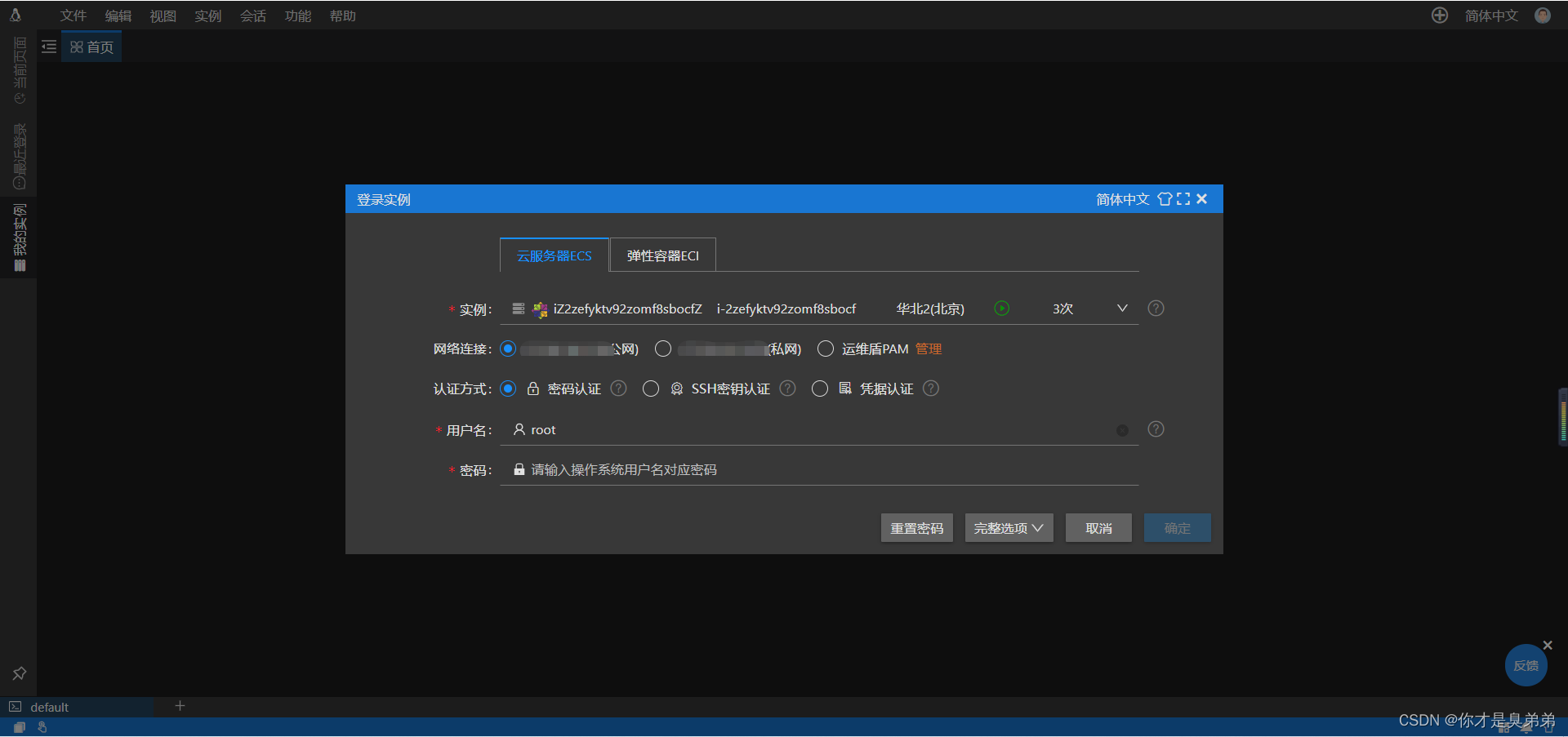Open the 文件 menu

[x=73, y=16]
